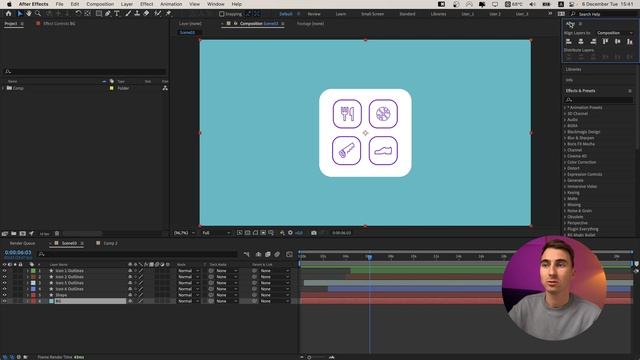Viewport: 640px width, 360px height.
Task: Switch to the Libraries workspace
Action: tap(438, 14)
